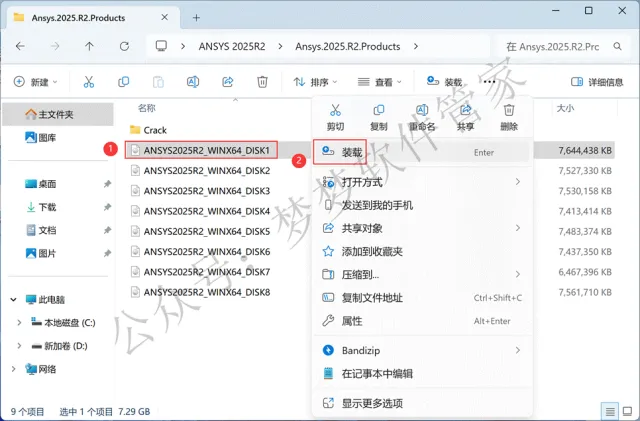The height and width of the screenshot is (421, 640).
Task: Select 属性 menu entry
Action: (x=422, y=321)
